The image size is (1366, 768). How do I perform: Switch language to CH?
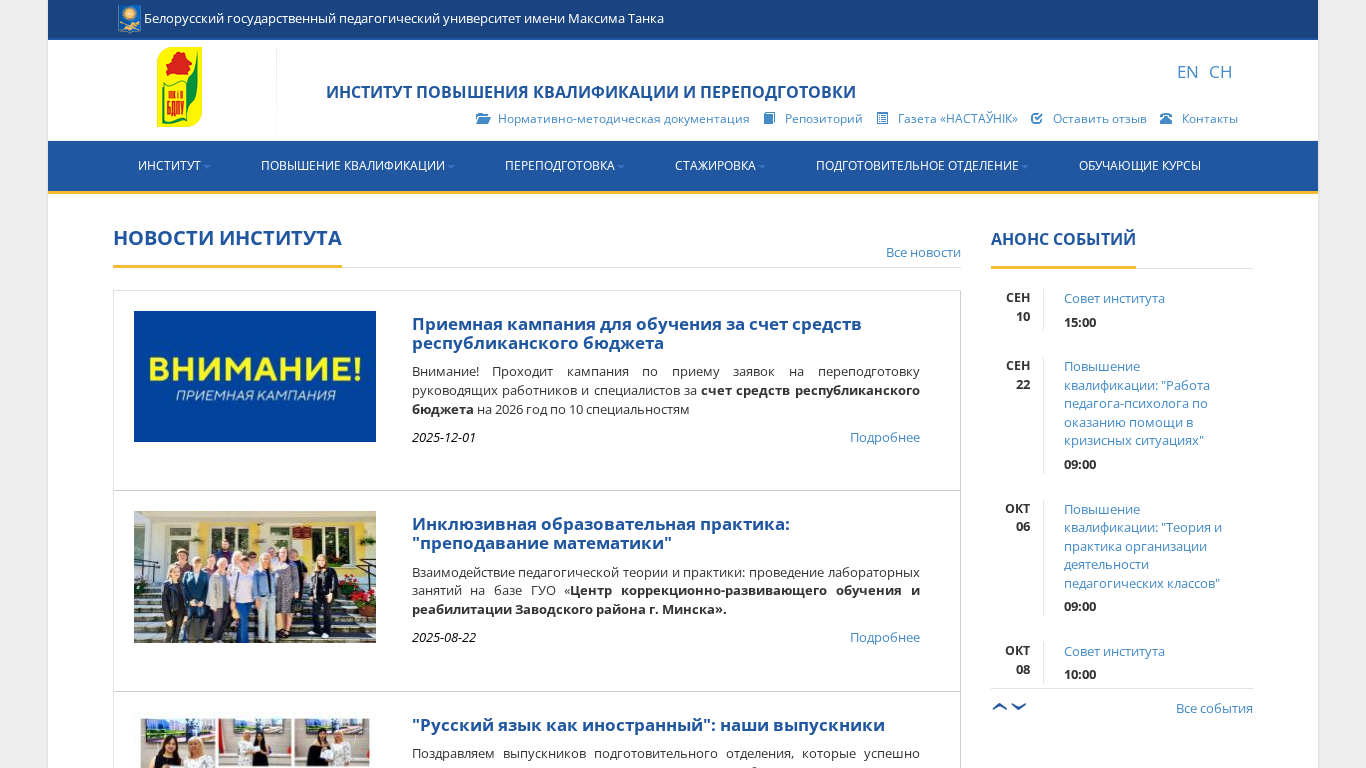click(1220, 72)
